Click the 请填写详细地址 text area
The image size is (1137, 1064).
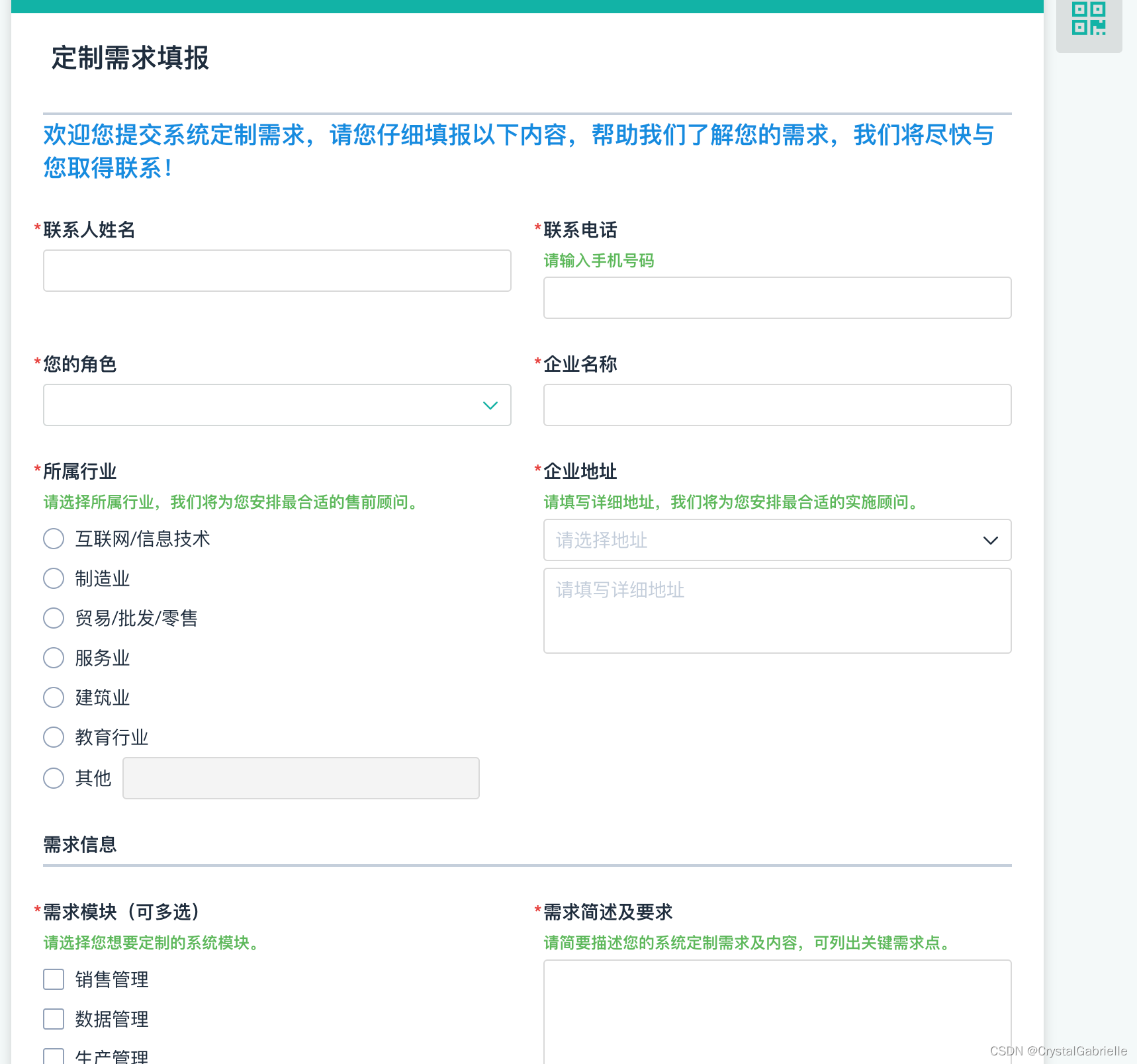pos(777,610)
